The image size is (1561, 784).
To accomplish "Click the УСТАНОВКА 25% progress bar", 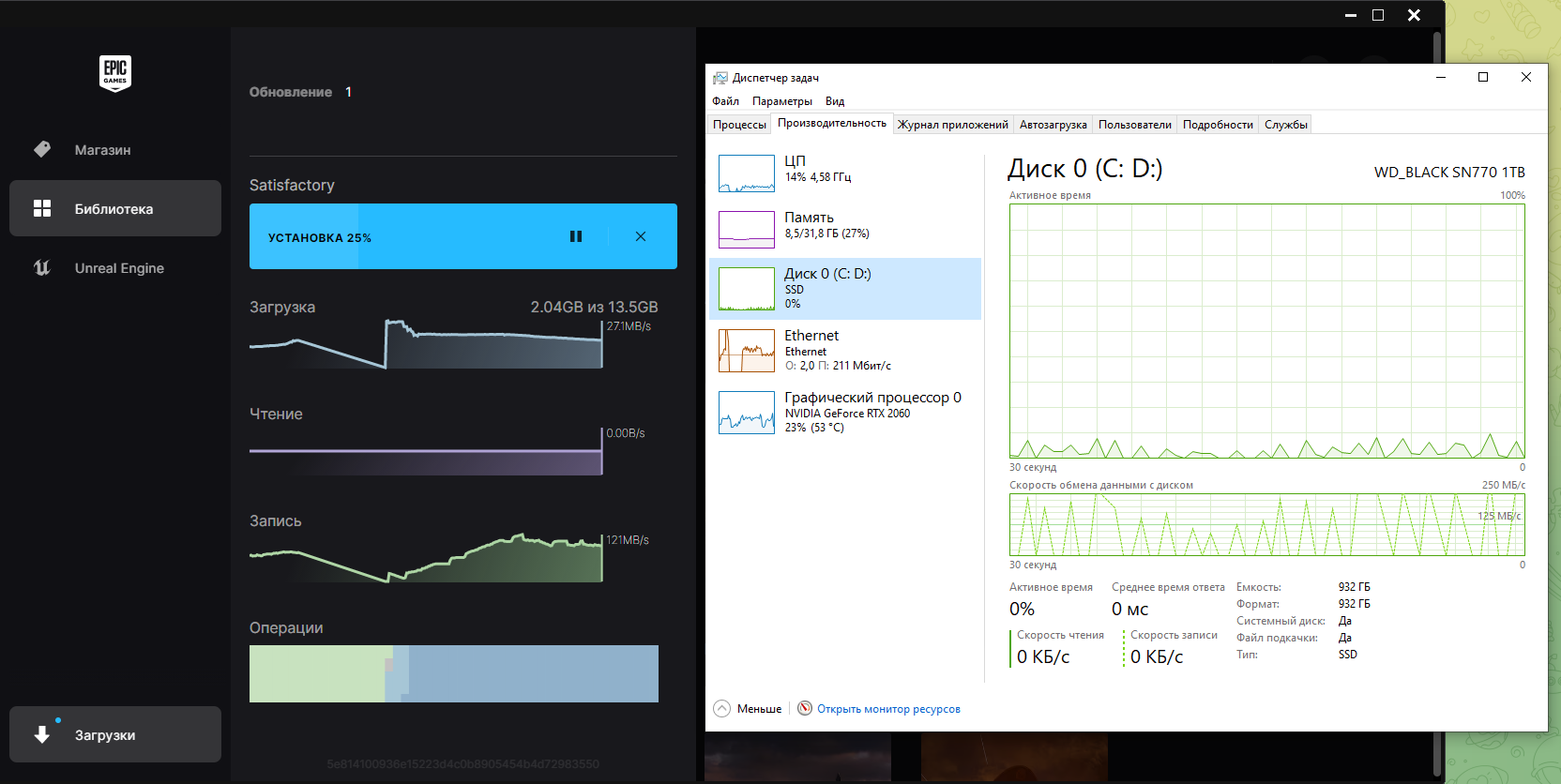I will [463, 236].
